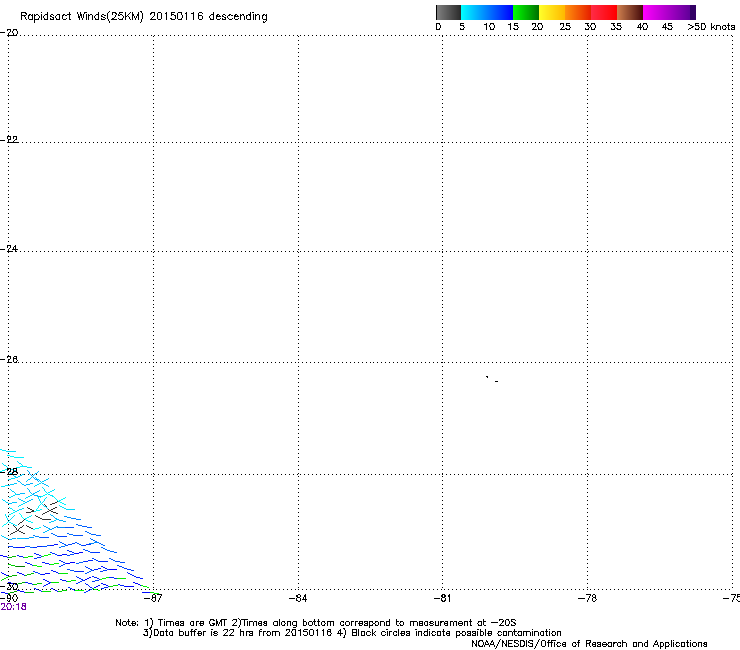The image size is (740, 650).
Task: Click the latitude label -24
Action: (x=9, y=249)
